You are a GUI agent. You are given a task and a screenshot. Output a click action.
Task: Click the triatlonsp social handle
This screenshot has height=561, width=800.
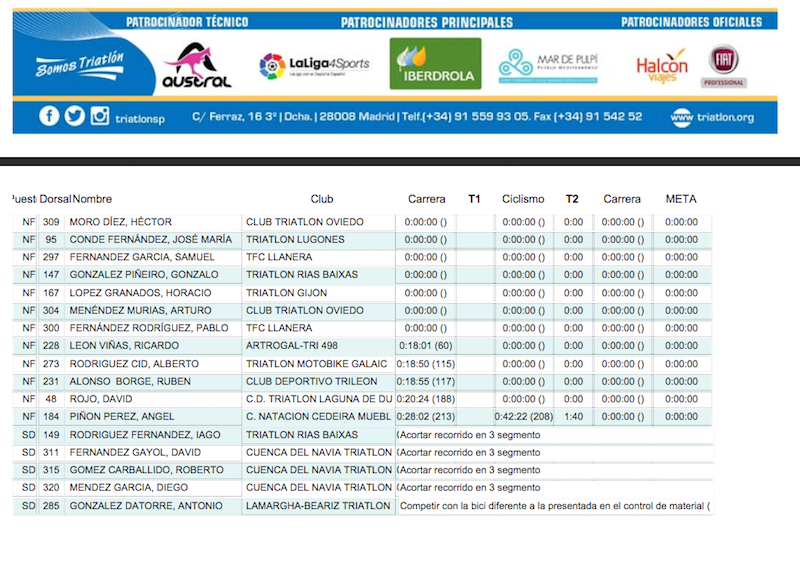140,119
